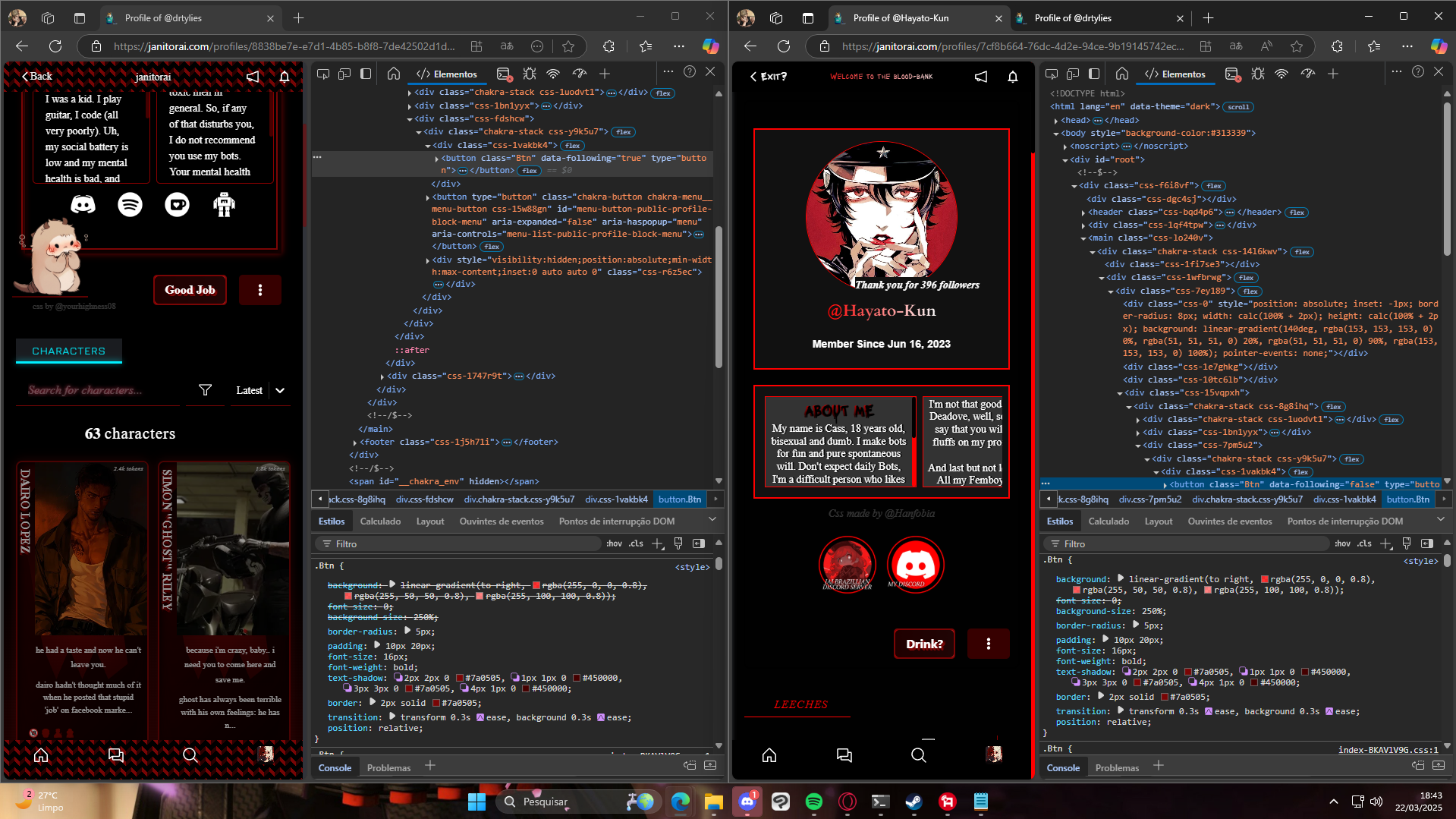The image size is (1456, 819).
Task: Open File Explorer from the taskbar
Action: click(x=713, y=802)
